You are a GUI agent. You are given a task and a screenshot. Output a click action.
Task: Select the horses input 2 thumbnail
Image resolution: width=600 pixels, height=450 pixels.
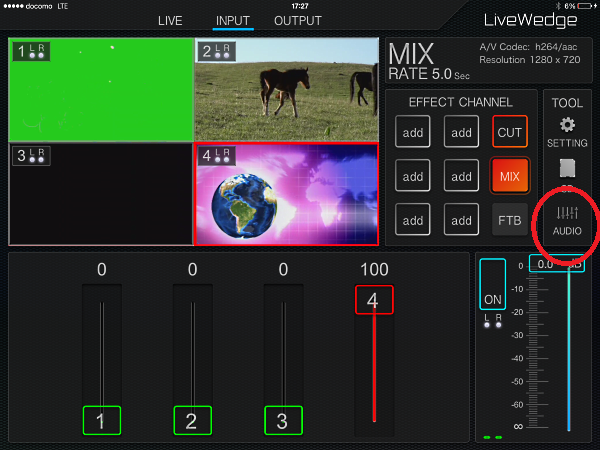tap(285, 90)
